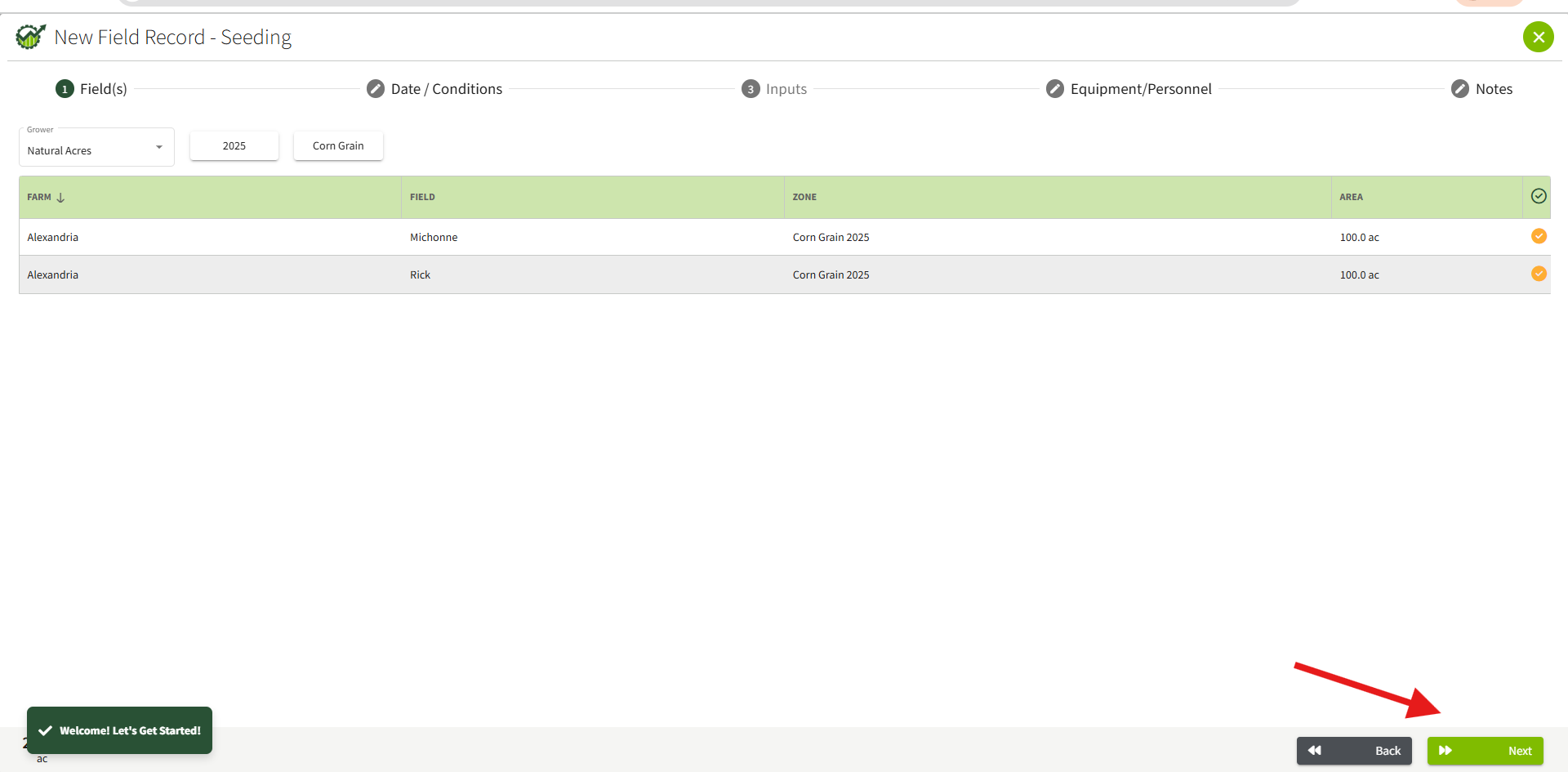Open the Date / Conditions step

434,89
